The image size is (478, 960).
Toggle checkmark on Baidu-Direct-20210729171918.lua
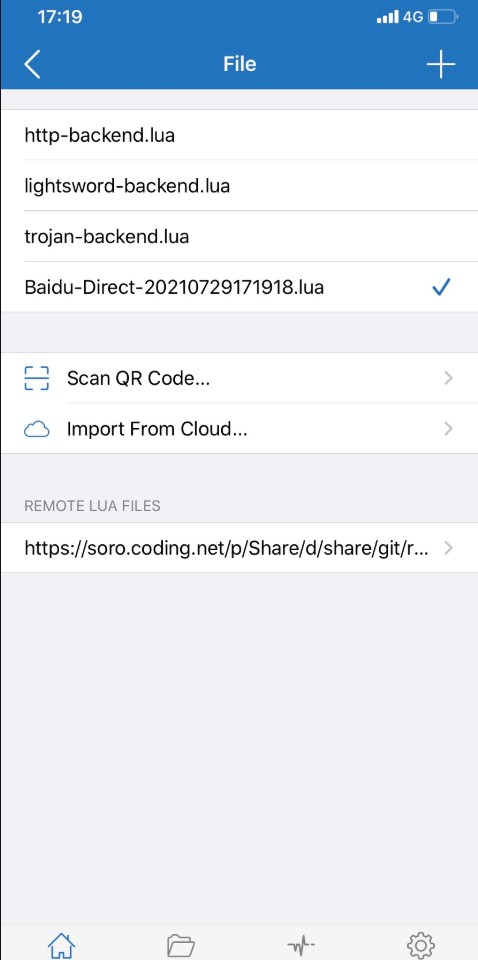coord(441,287)
